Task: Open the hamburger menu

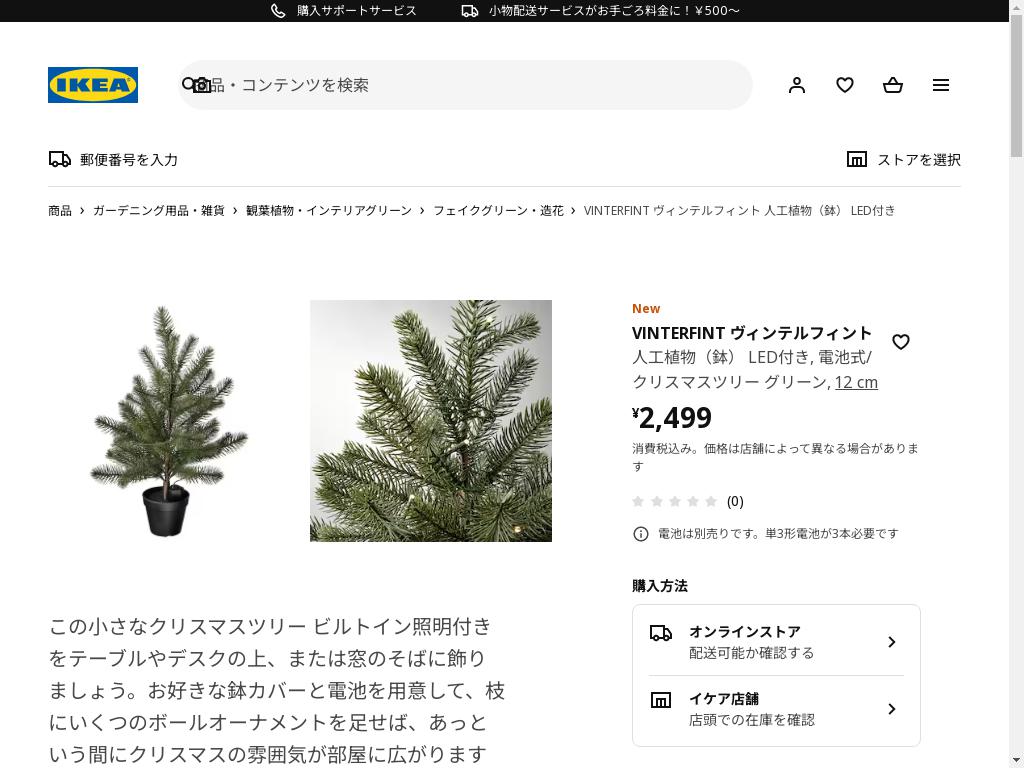Action: click(941, 85)
